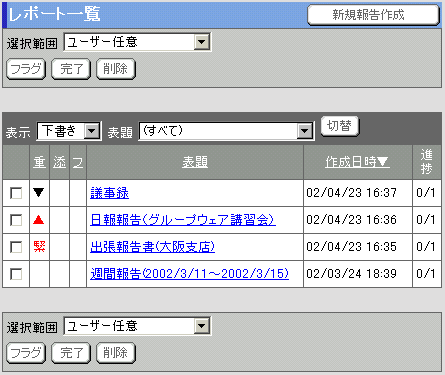Image resolution: width=445 pixels, height=375 pixels.
Task: Check the 週間報告 row checkbox
Action: click(x=16, y=274)
